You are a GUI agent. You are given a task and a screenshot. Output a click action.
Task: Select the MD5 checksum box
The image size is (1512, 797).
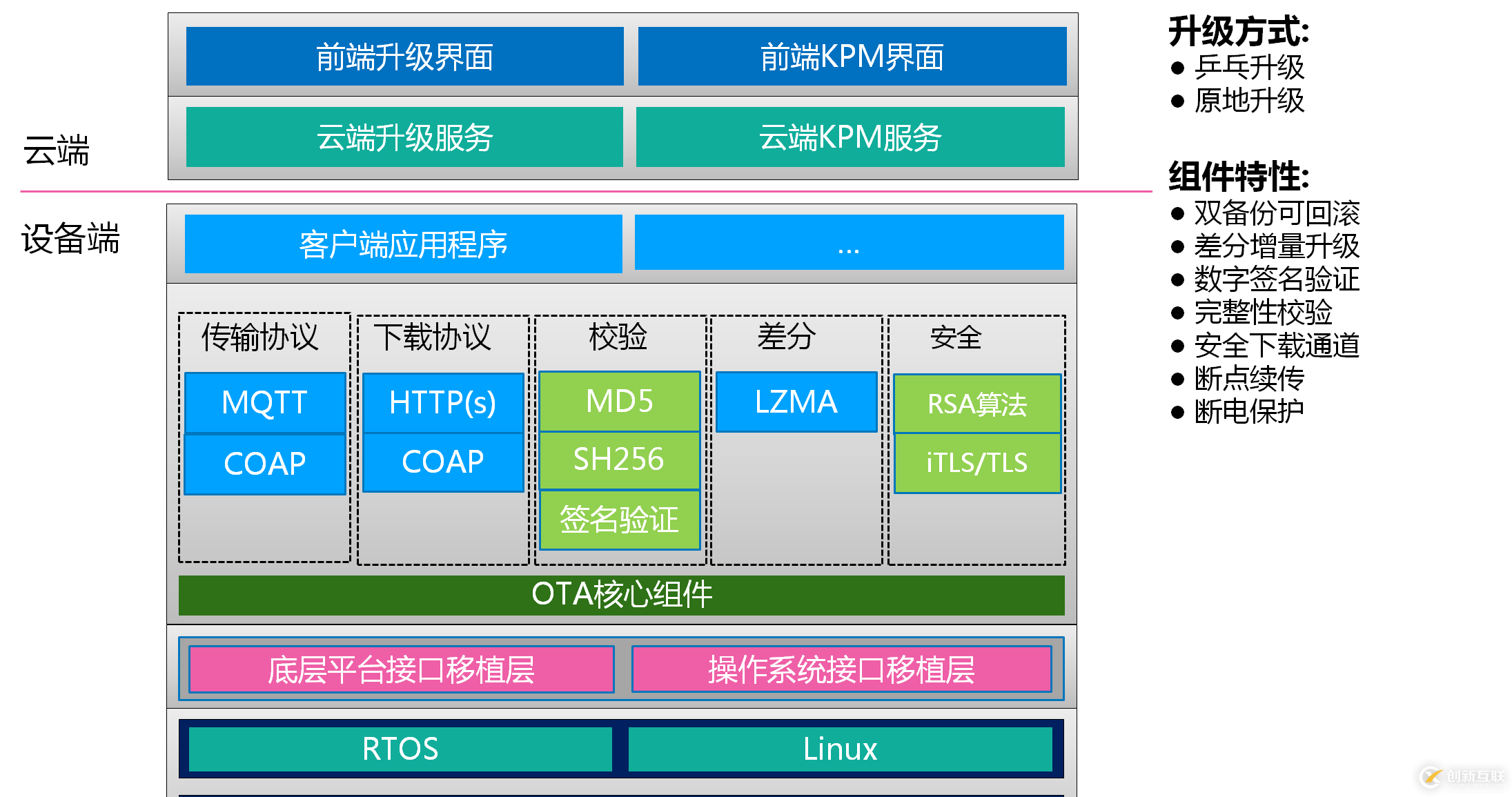pyautogui.click(x=619, y=401)
